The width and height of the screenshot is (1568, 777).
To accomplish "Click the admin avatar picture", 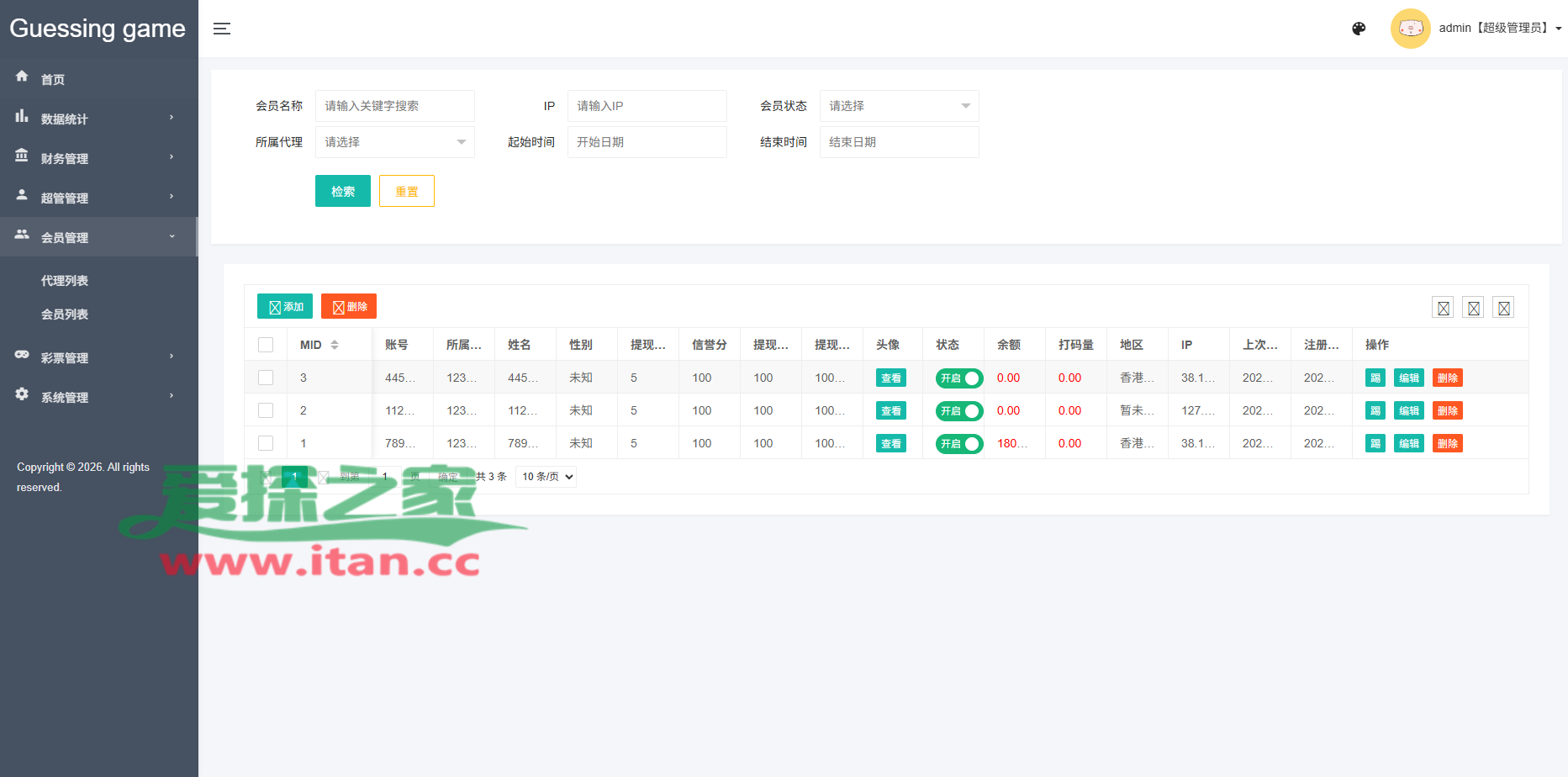I will click(1410, 29).
